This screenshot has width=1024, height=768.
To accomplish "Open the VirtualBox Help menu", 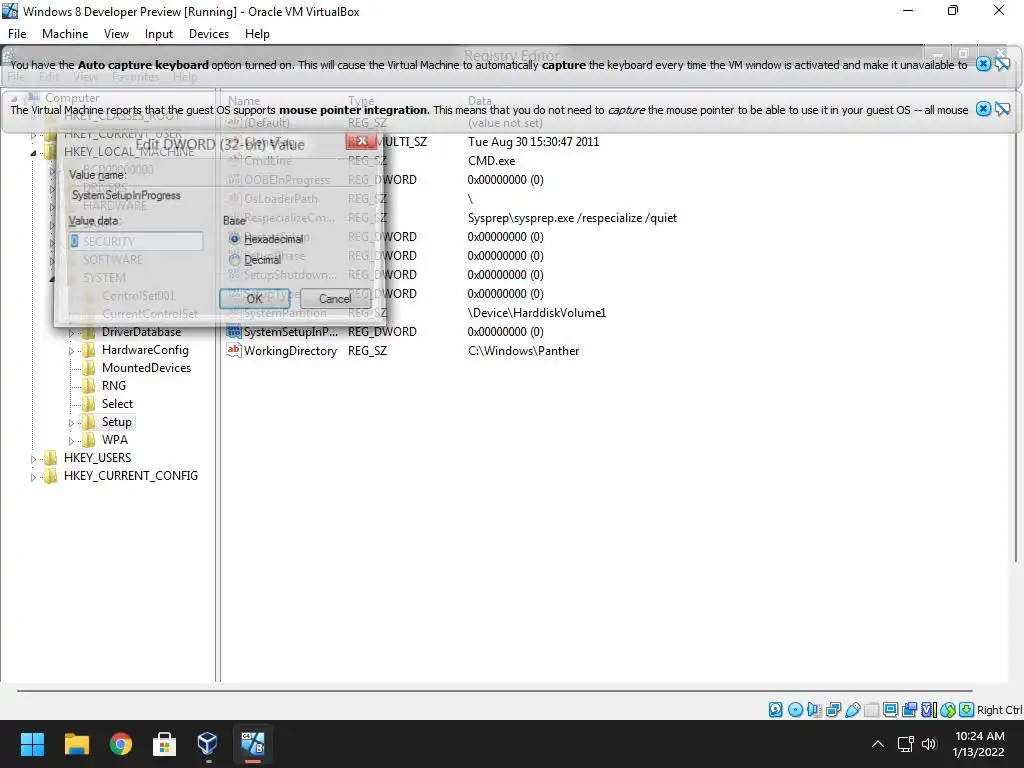I will [257, 34].
